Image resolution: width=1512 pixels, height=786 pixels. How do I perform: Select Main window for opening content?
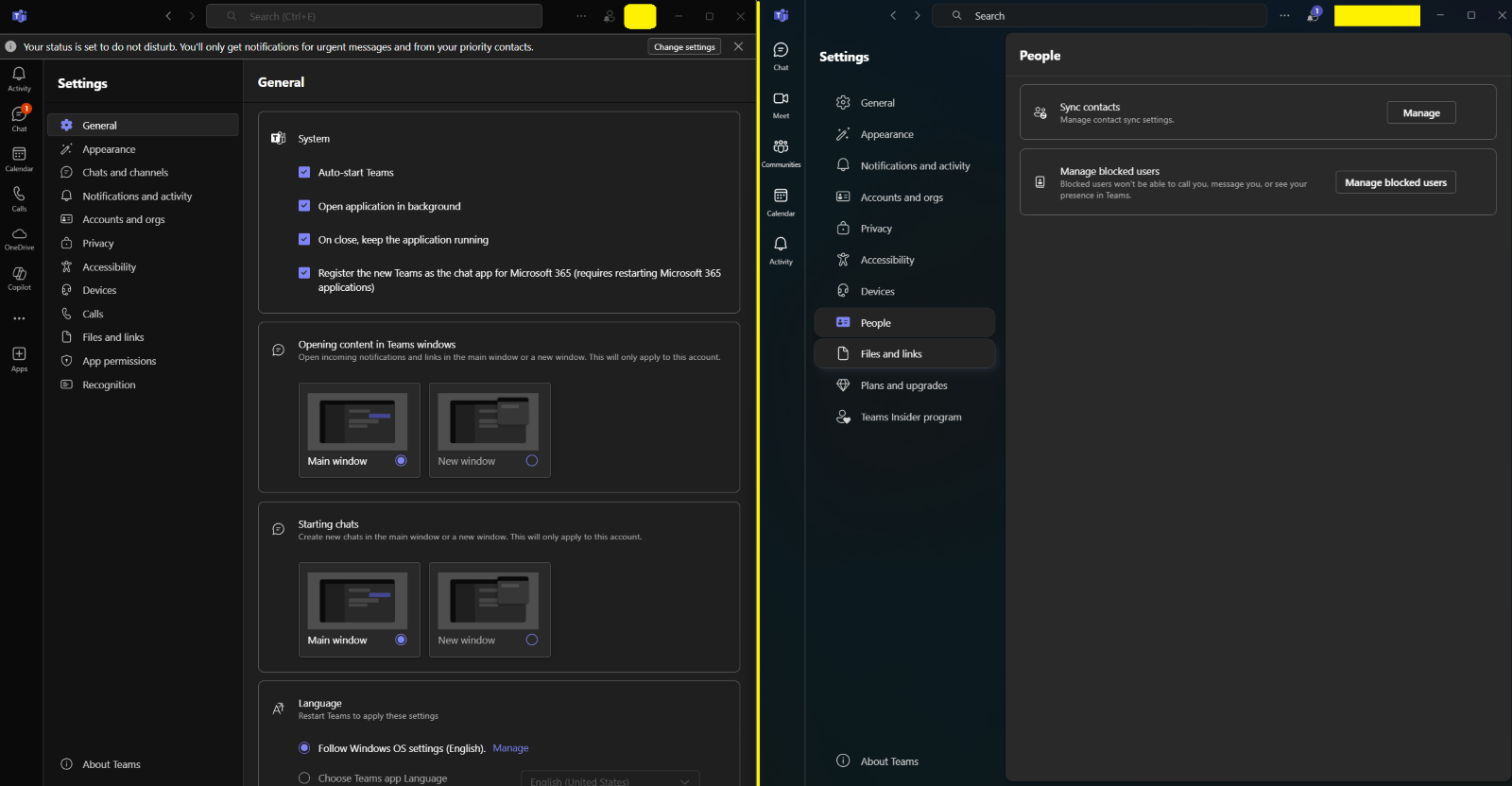tap(401, 461)
